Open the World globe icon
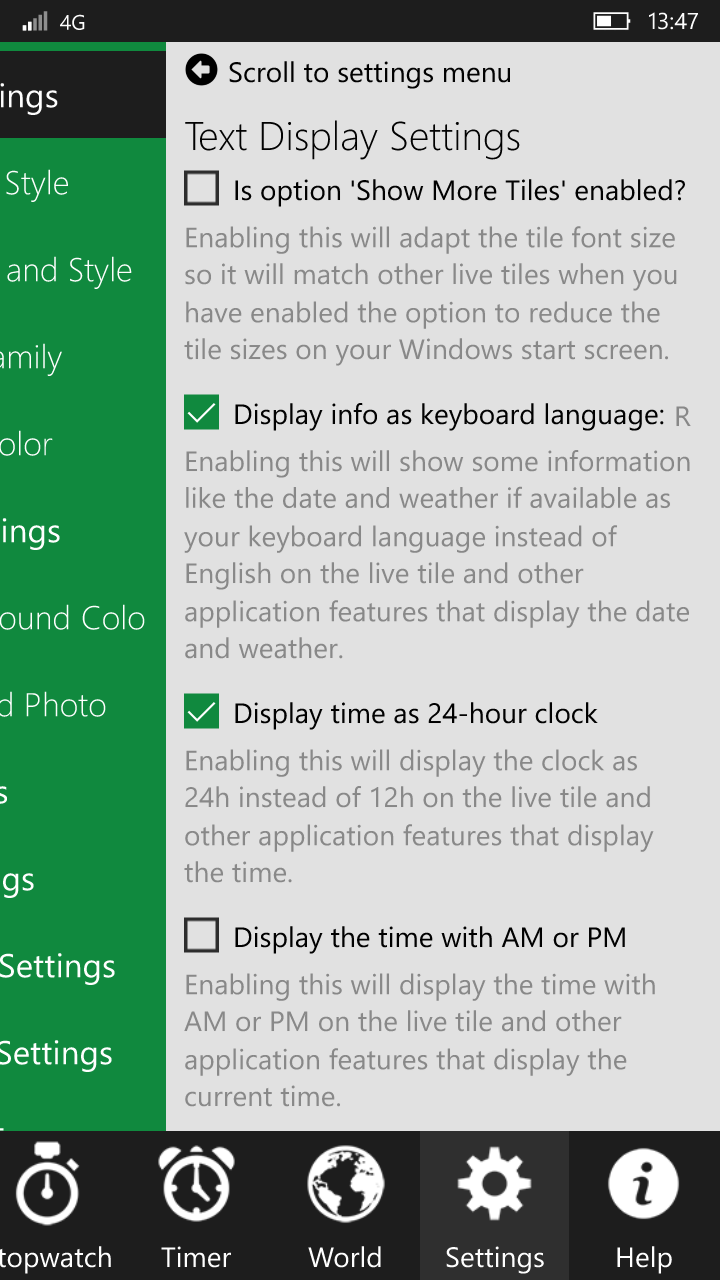720x1280 pixels. click(x=345, y=1184)
